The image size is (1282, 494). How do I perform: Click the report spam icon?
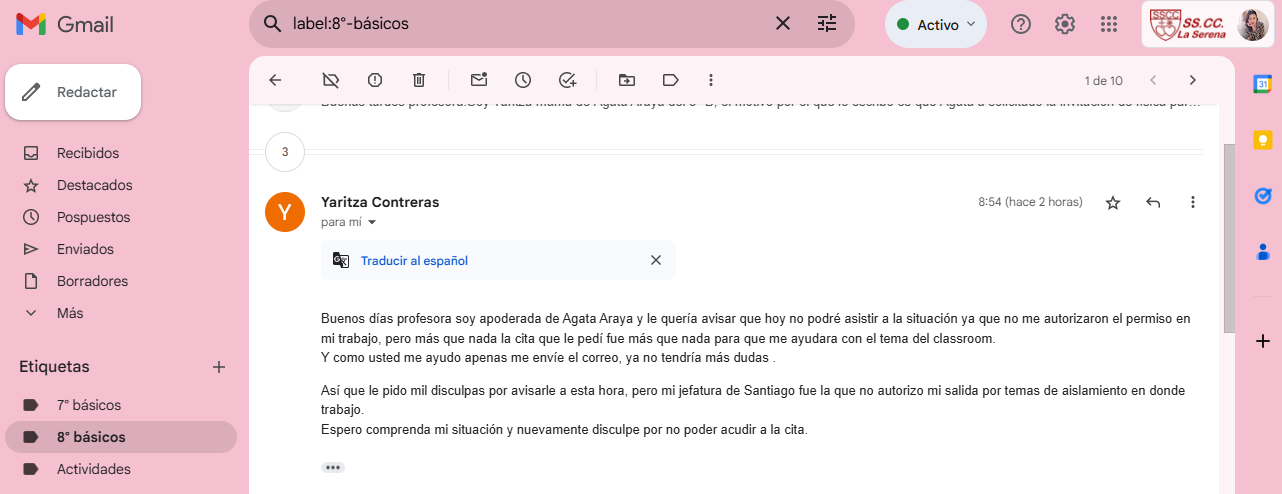(375, 80)
